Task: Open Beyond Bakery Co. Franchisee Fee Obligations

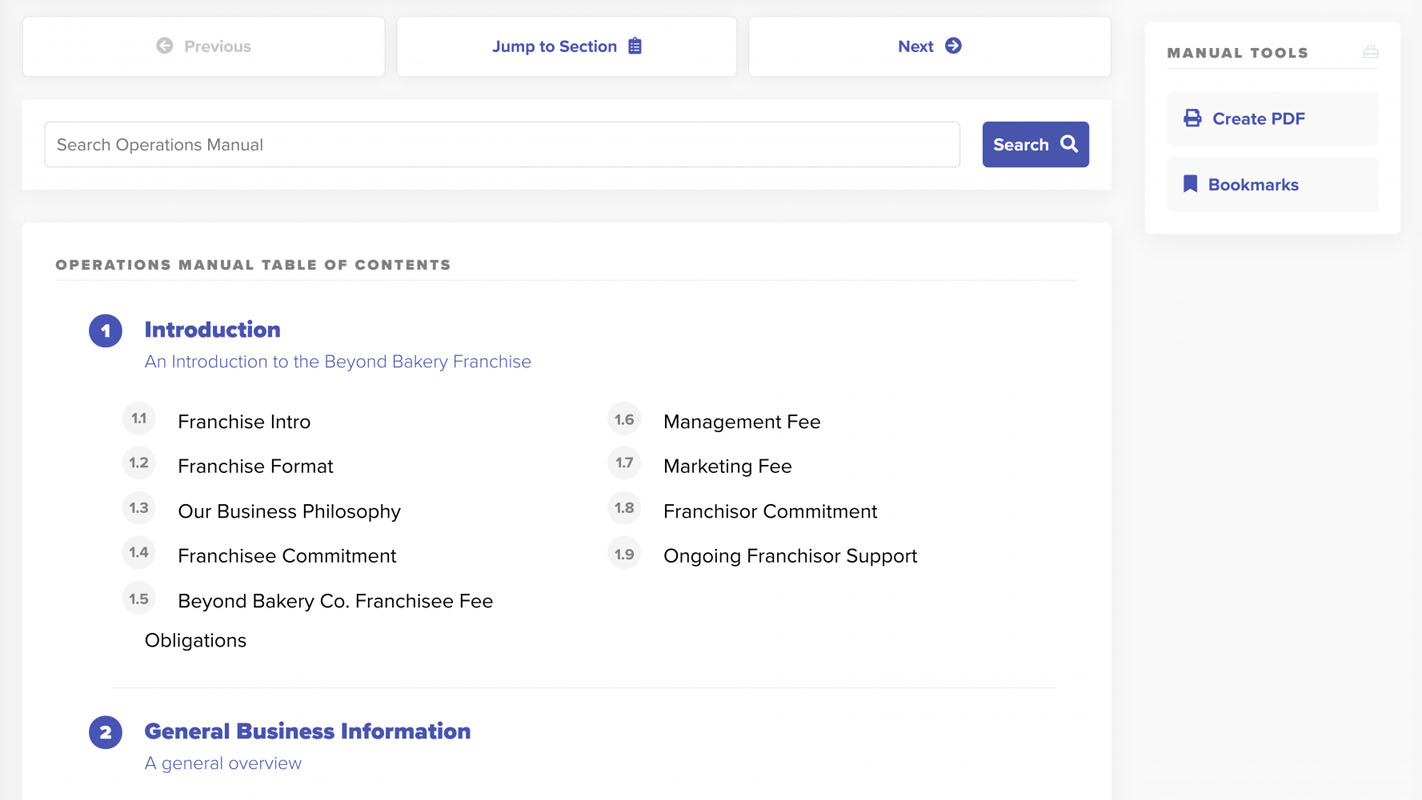Action: coord(335,601)
